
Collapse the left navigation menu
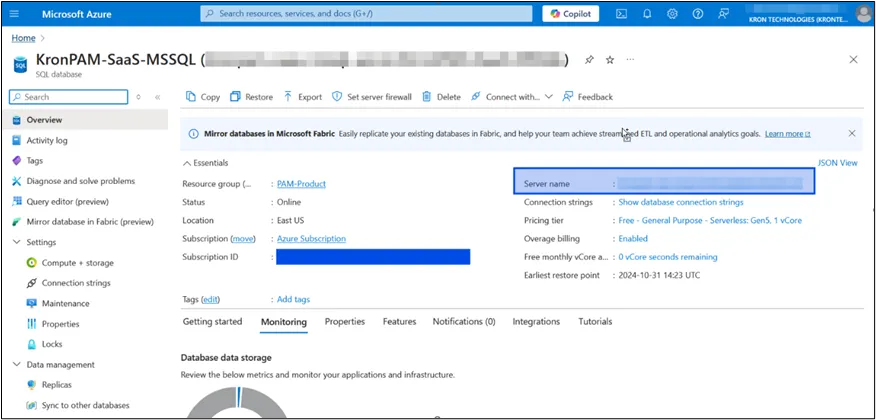pyautogui.click(x=158, y=97)
